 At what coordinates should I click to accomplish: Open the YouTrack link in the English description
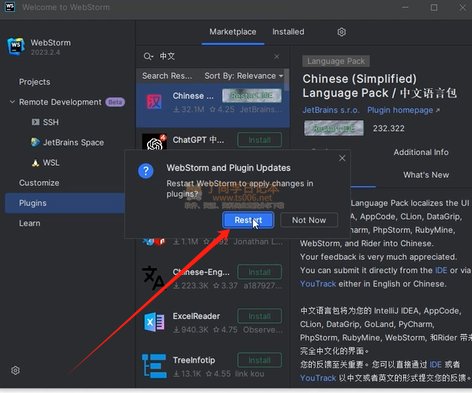coord(318,284)
